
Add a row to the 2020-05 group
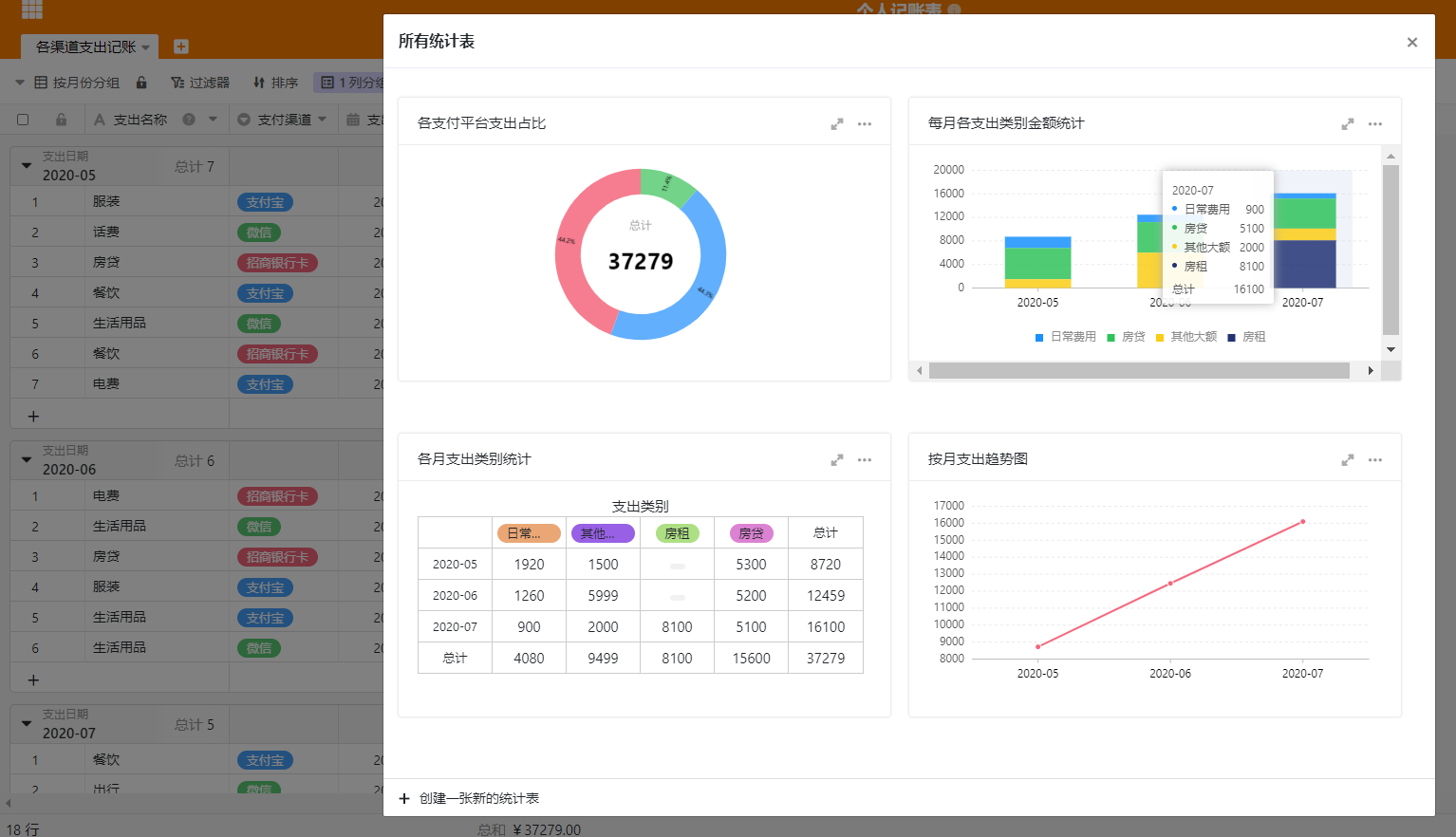[x=33, y=417]
